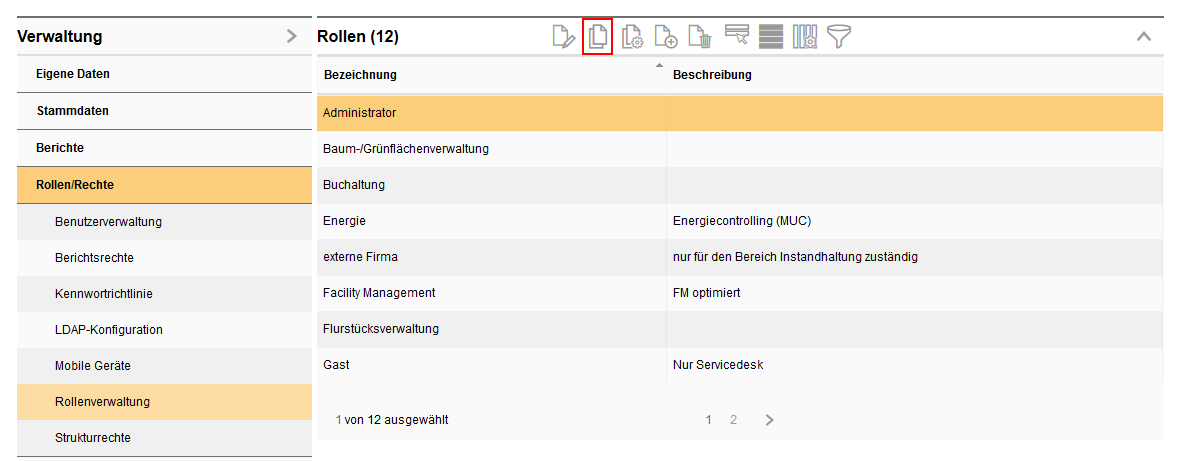Screen dimensions: 1184x461
Task: Click the select all rows icon
Action: pyautogui.click(x=770, y=37)
